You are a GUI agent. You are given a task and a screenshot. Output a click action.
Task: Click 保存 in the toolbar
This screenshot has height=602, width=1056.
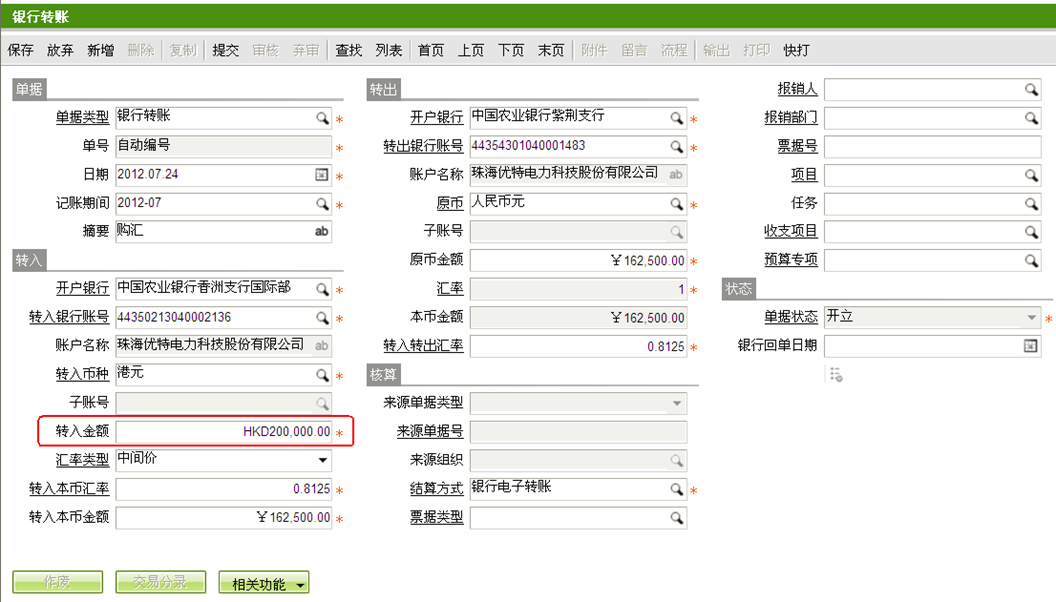(x=20, y=50)
